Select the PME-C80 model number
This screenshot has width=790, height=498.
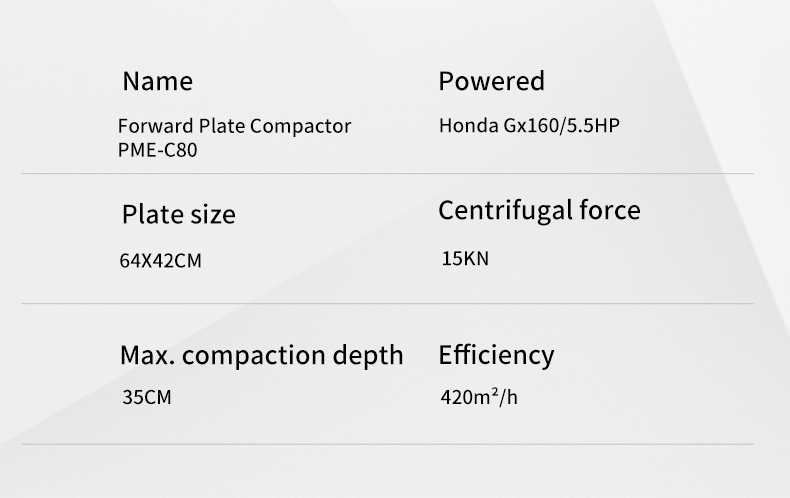[150, 150]
